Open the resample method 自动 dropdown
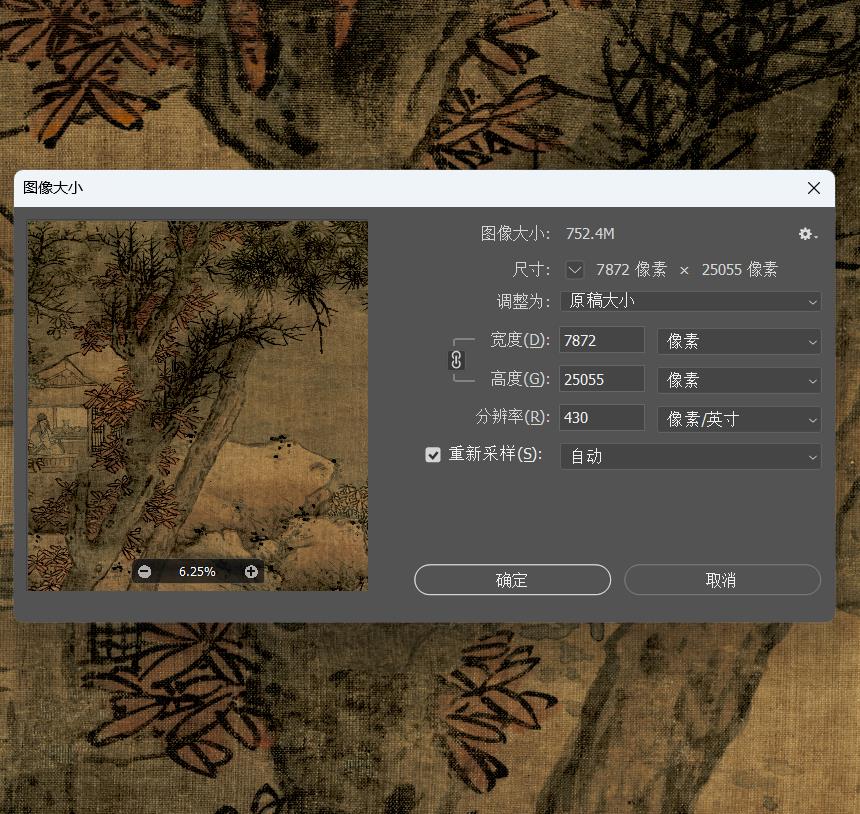Image resolution: width=860 pixels, height=814 pixels. point(691,456)
